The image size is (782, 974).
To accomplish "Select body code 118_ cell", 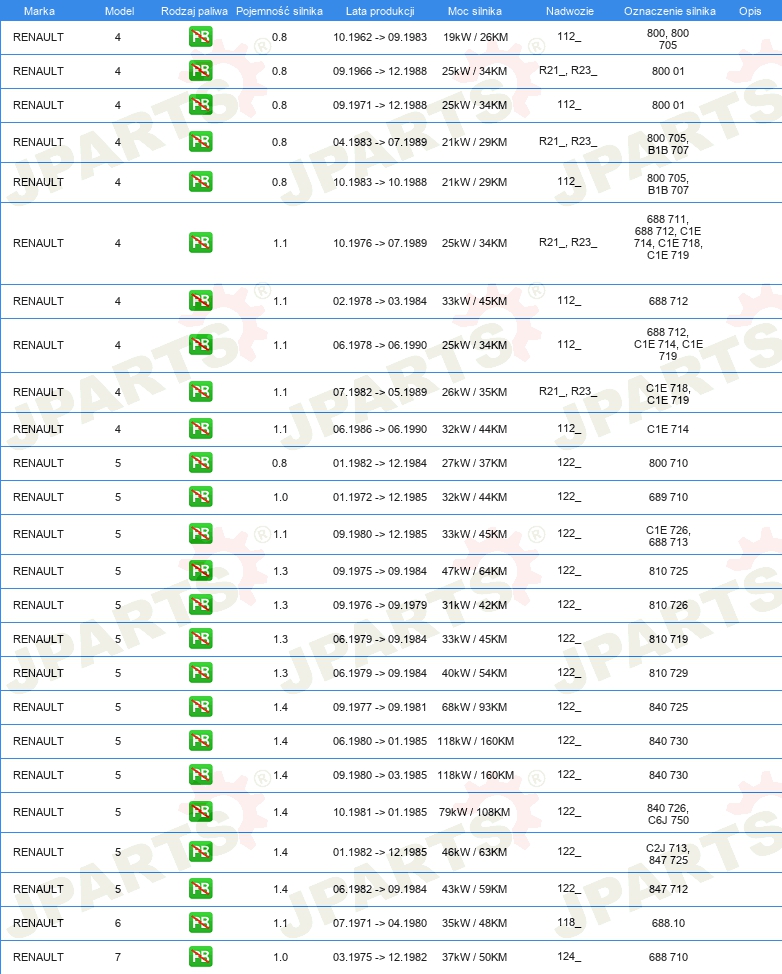I will click(569, 922).
